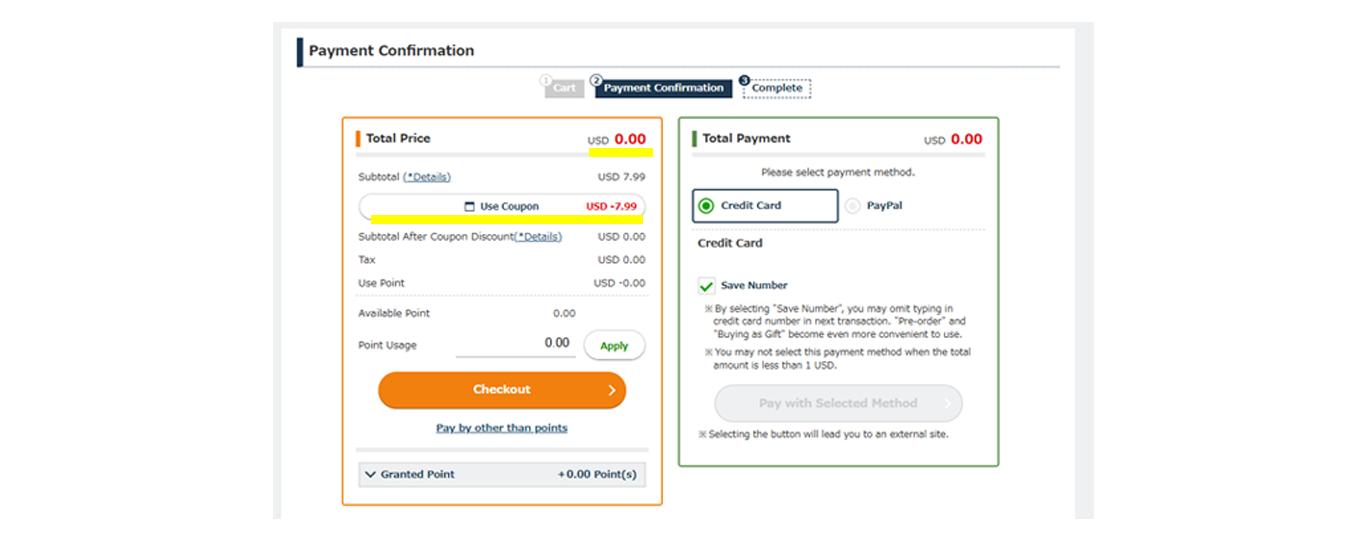The image size is (1366, 535).
Task: Click the Pay with Selected Method button
Action: (x=838, y=403)
